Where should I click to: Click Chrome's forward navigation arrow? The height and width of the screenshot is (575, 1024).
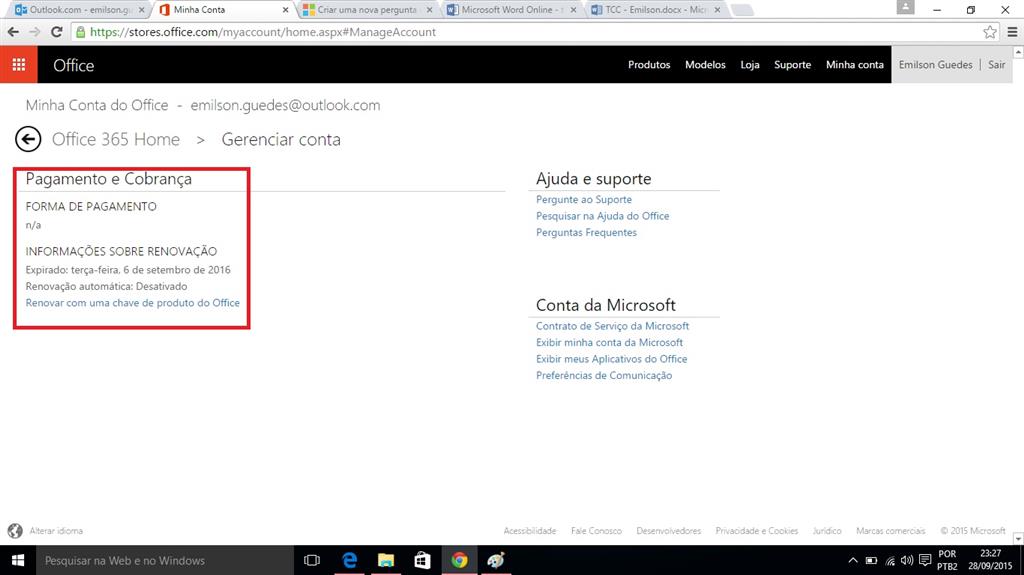(35, 31)
